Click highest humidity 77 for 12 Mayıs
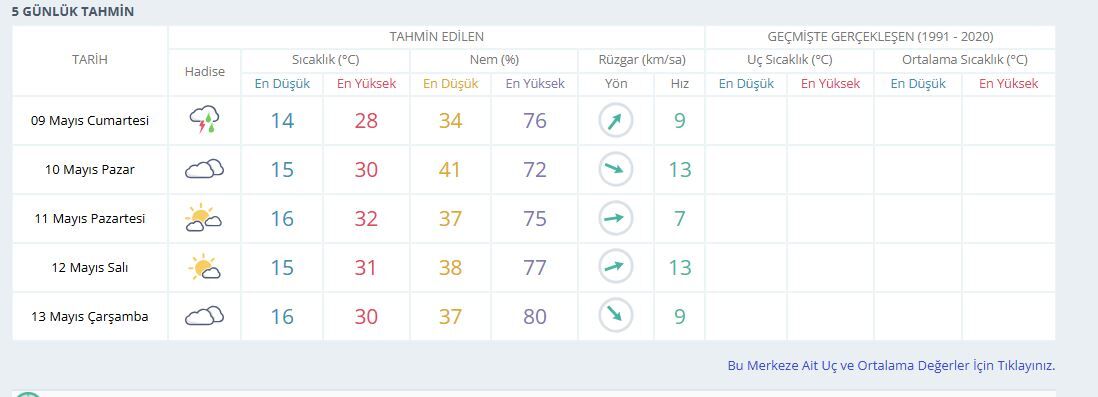This screenshot has width=1098, height=397. pyautogui.click(x=534, y=267)
